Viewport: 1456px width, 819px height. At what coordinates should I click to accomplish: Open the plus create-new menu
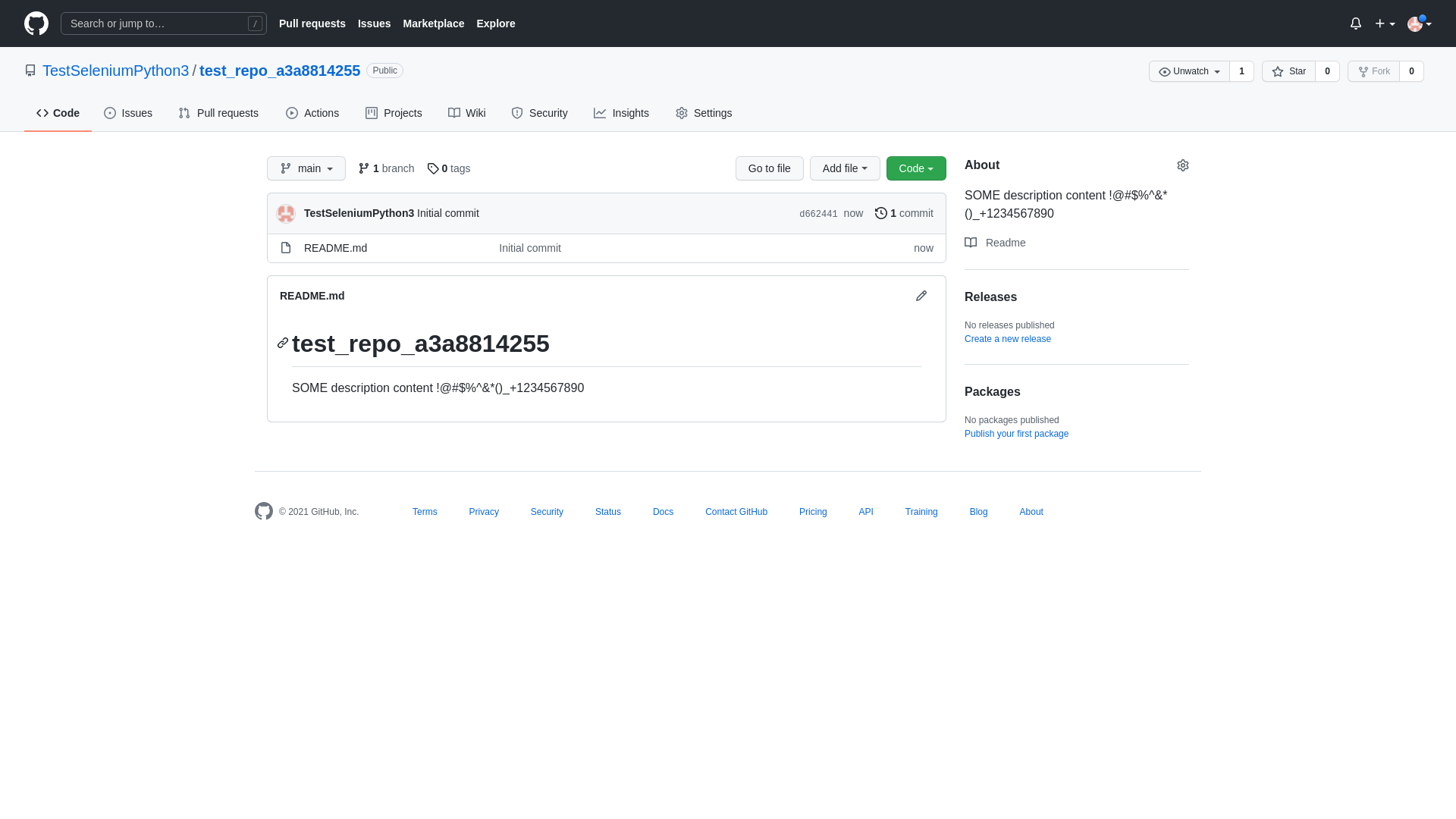click(x=1385, y=24)
